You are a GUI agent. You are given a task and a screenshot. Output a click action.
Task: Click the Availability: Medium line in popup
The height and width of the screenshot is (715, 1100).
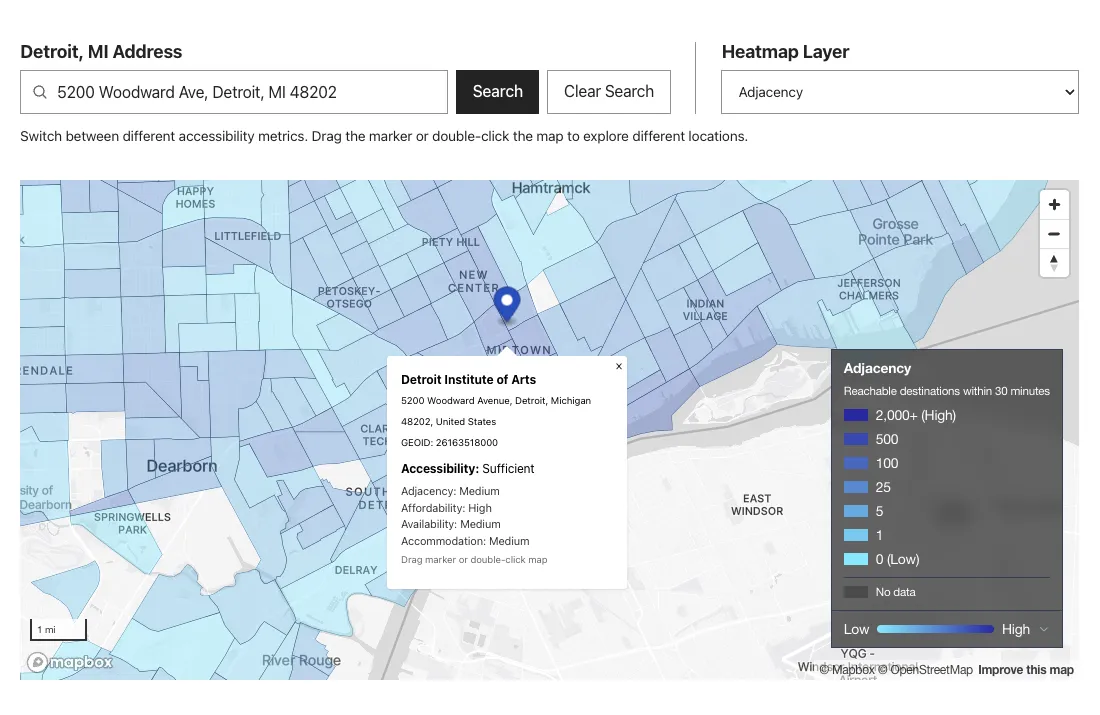coord(450,524)
